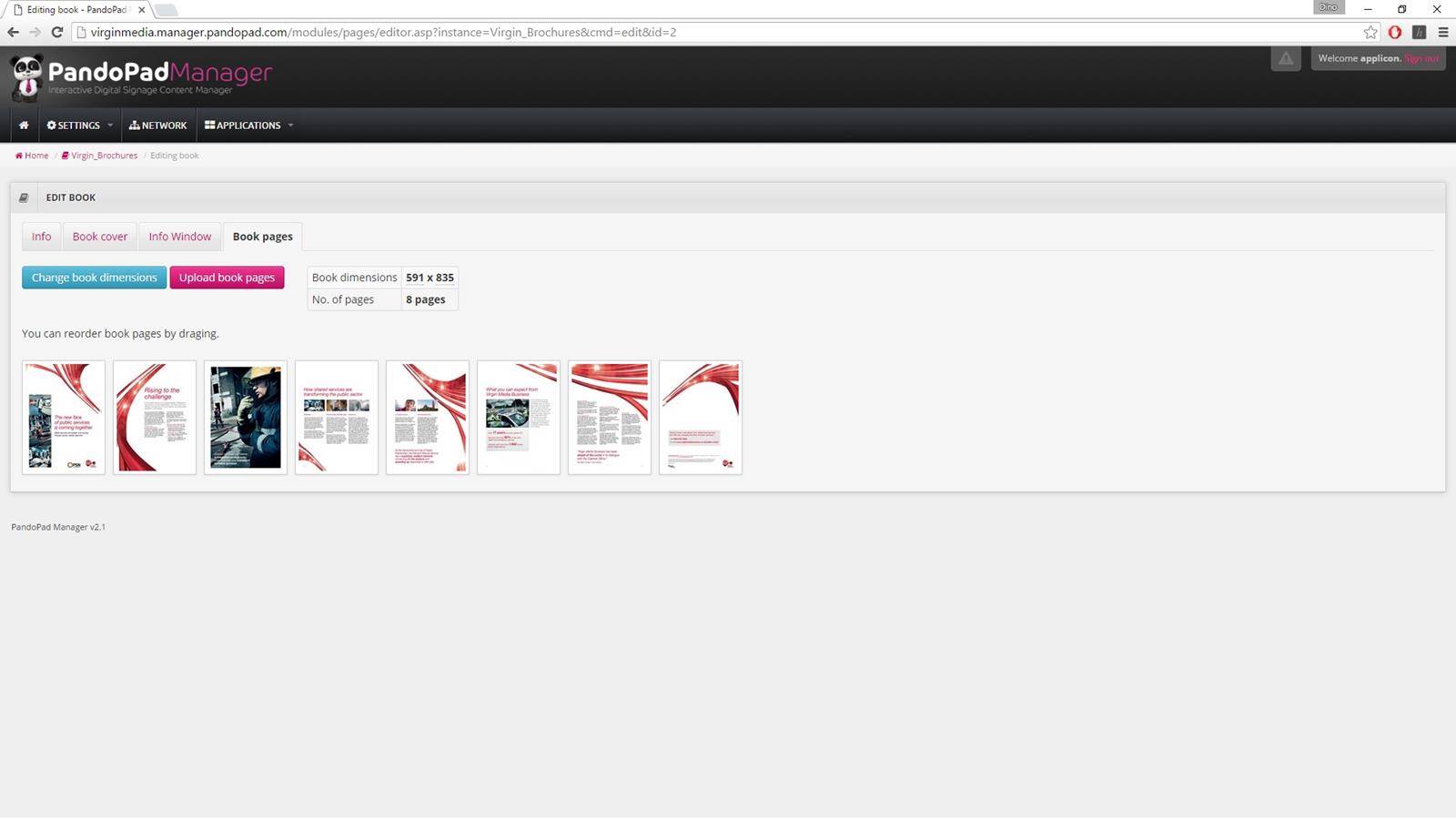1456x819 pixels.
Task: Click Change book dimensions button
Action: click(94, 278)
